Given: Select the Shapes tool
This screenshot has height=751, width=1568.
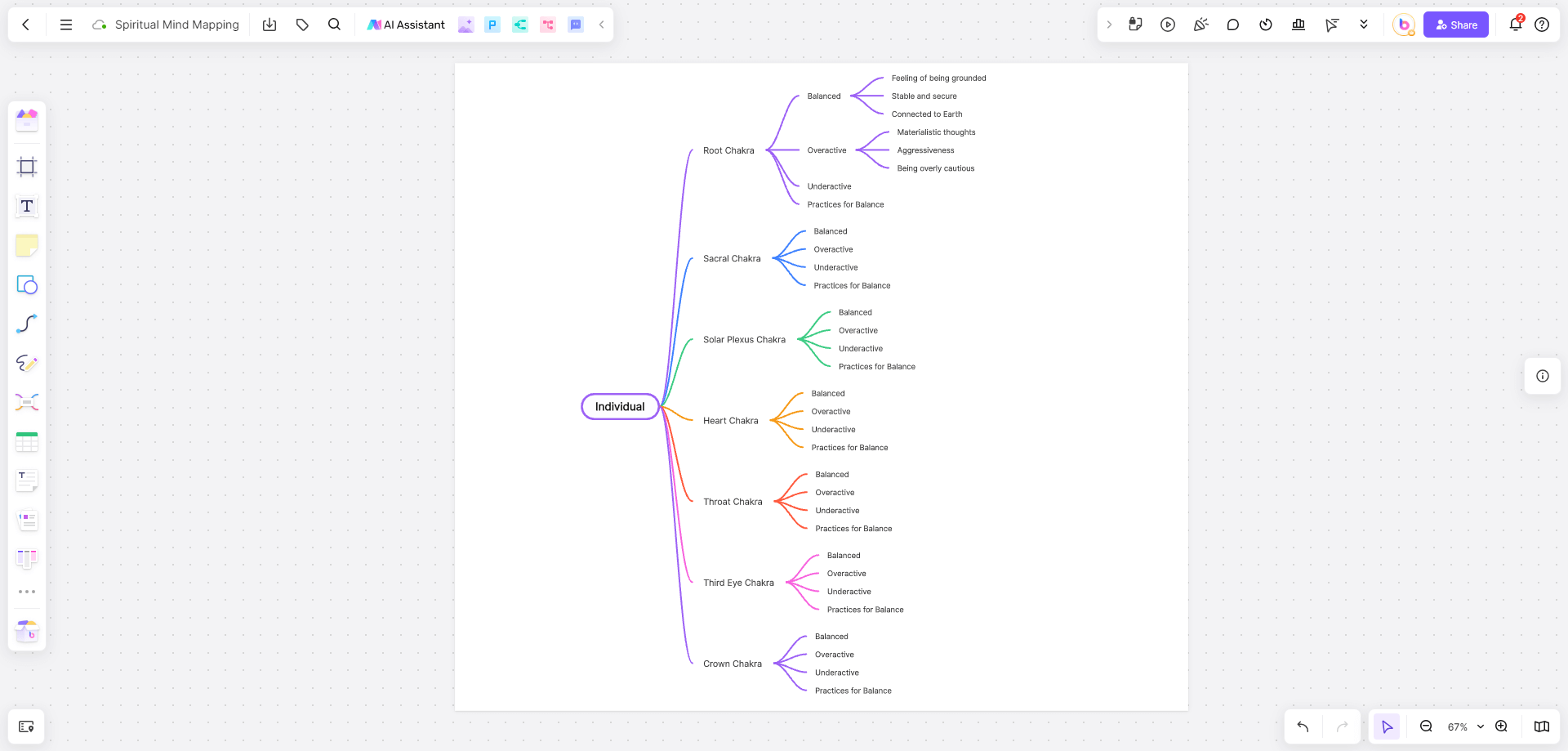Looking at the screenshot, I should (x=27, y=284).
